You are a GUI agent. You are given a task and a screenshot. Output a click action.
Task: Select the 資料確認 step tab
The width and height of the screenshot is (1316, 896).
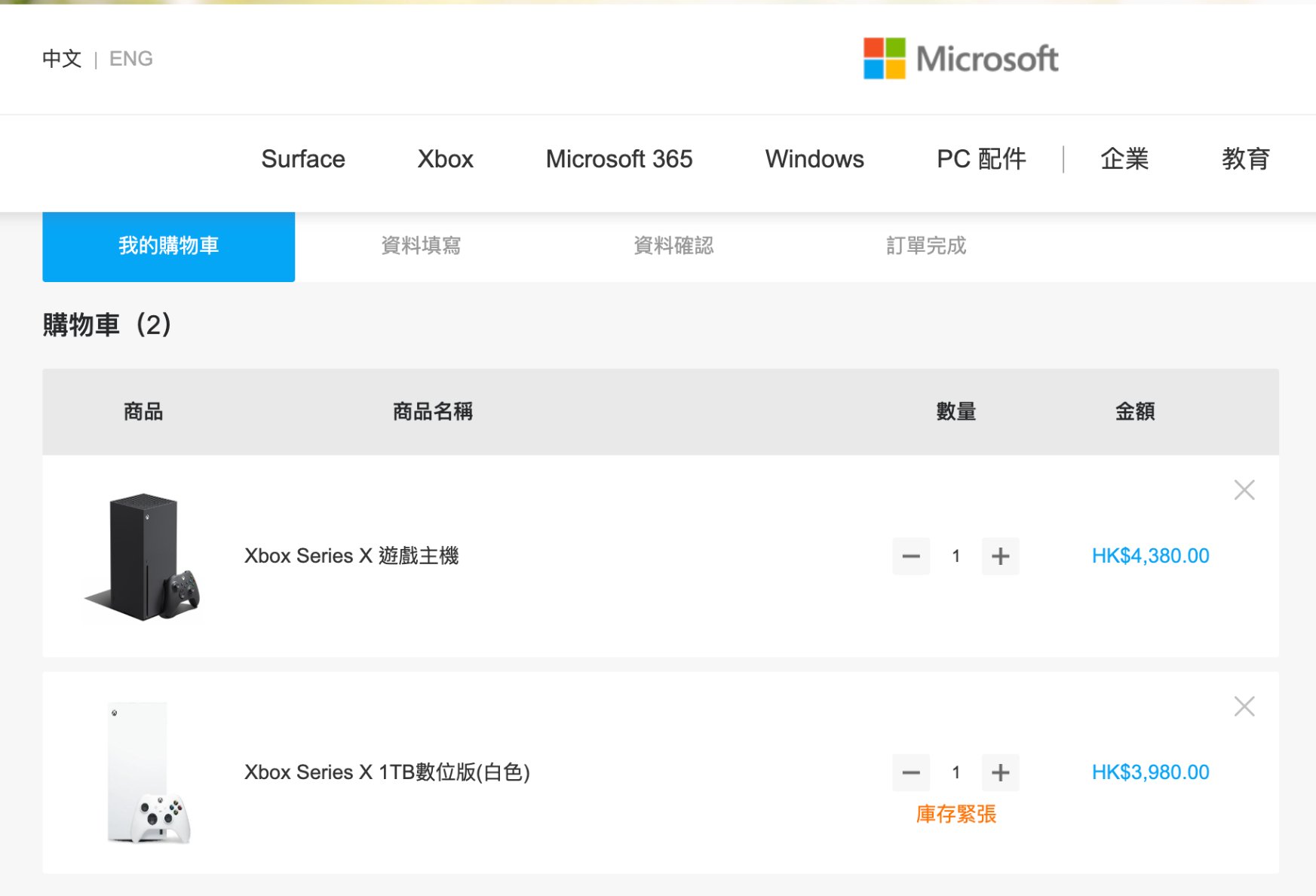[673, 246]
